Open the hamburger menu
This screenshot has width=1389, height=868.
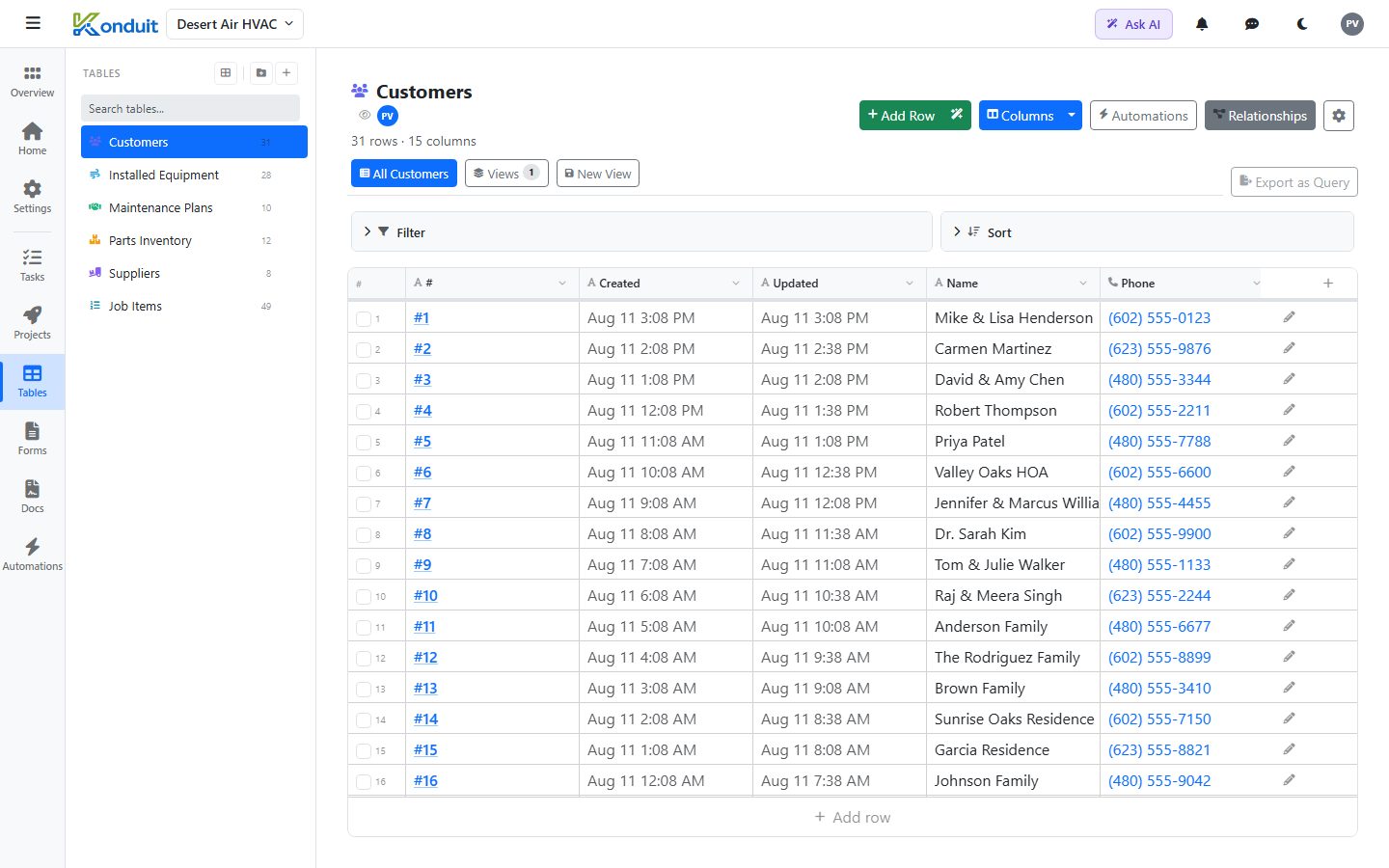(x=33, y=23)
